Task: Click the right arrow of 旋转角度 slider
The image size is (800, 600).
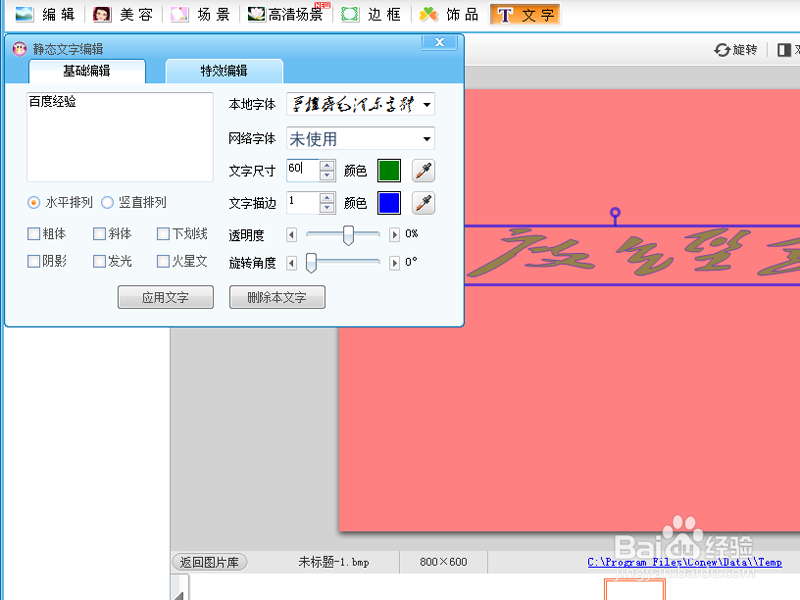Action: pos(394,263)
